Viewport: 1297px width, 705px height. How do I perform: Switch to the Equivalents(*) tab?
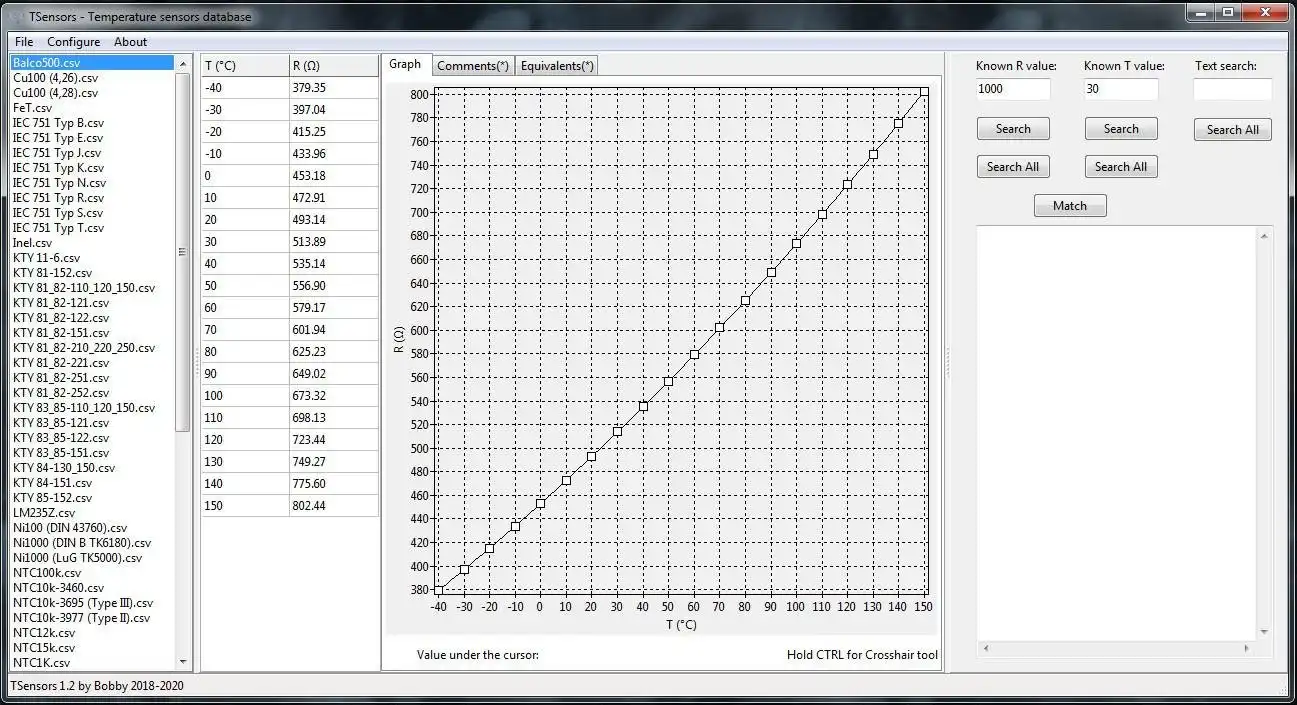coord(557,66)
